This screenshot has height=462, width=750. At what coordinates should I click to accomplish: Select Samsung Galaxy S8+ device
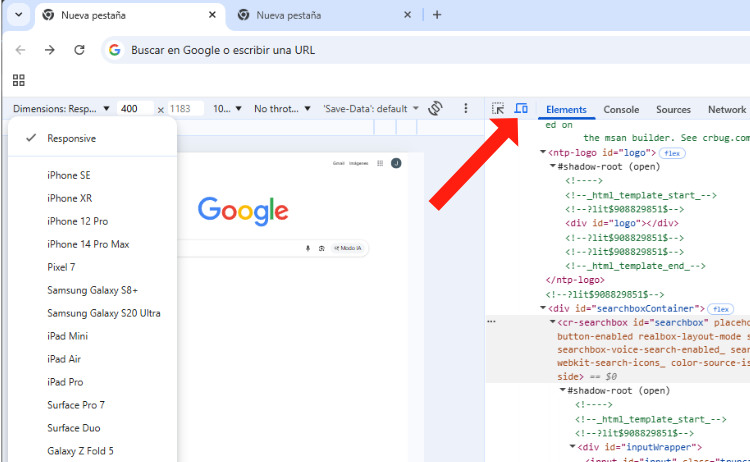tap(93, 290)
